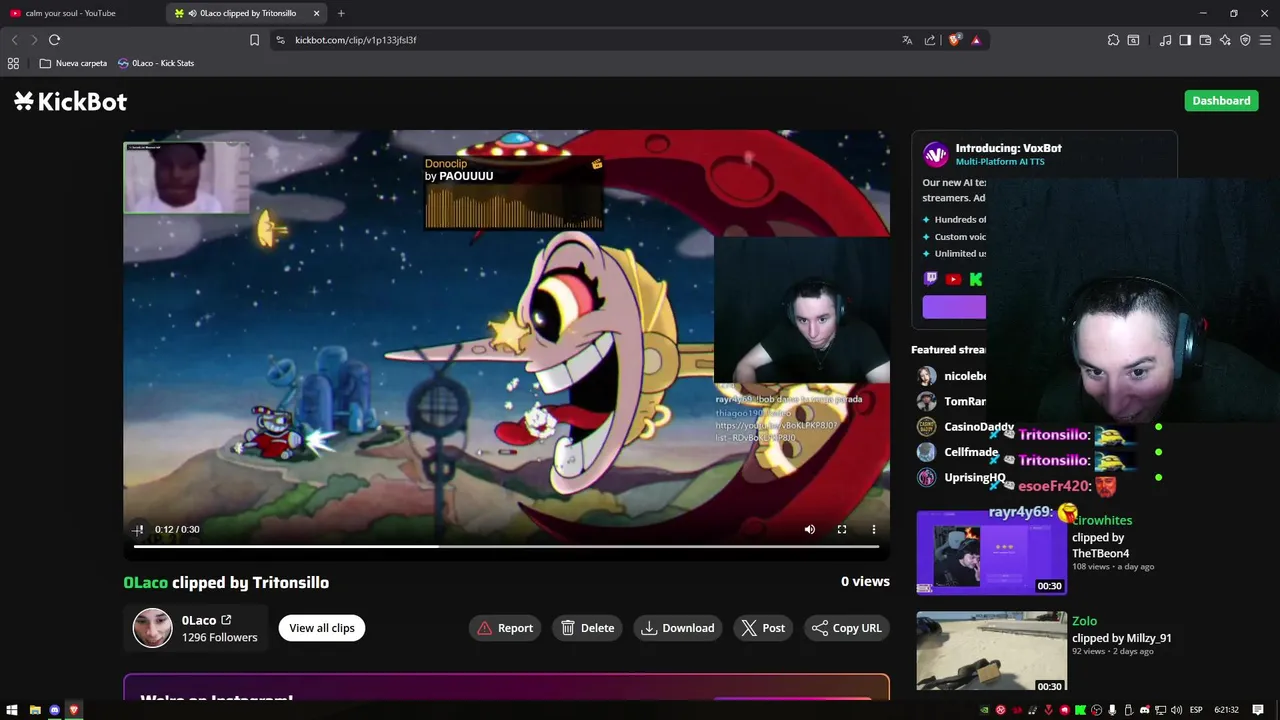1280x720 pixels.
Task: Open the speaker volume tray icon
Action: pyautogui.click(x=1177, y=710)
